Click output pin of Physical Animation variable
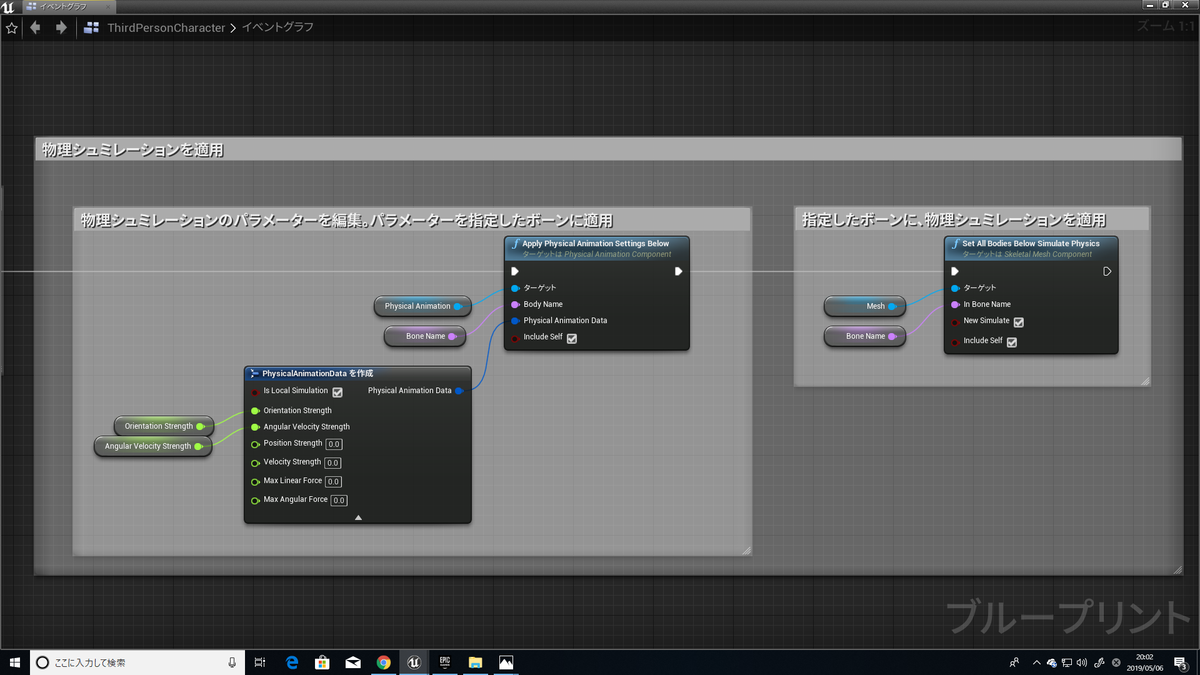Viewport: 1200px width, 675px height. click(458, 306)
